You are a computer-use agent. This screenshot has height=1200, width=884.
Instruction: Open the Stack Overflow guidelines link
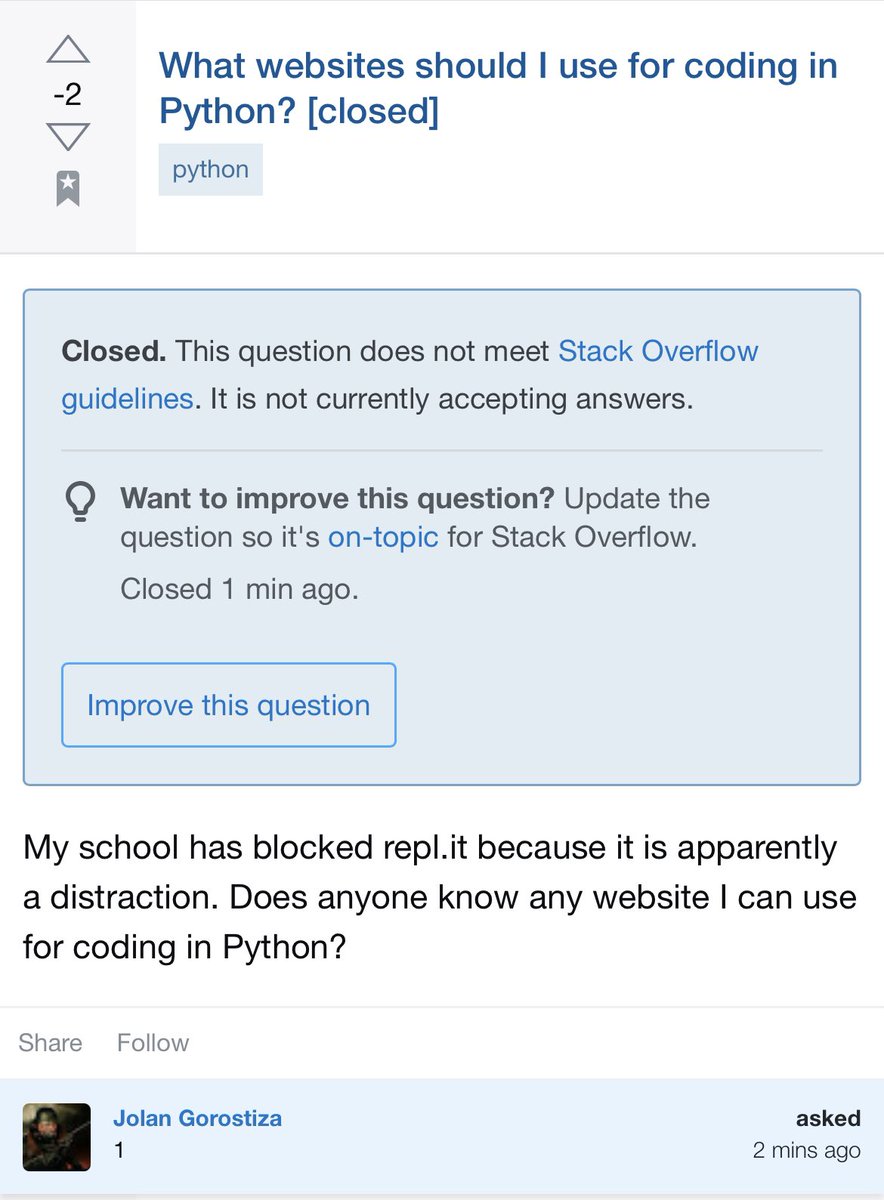point(410,375)
